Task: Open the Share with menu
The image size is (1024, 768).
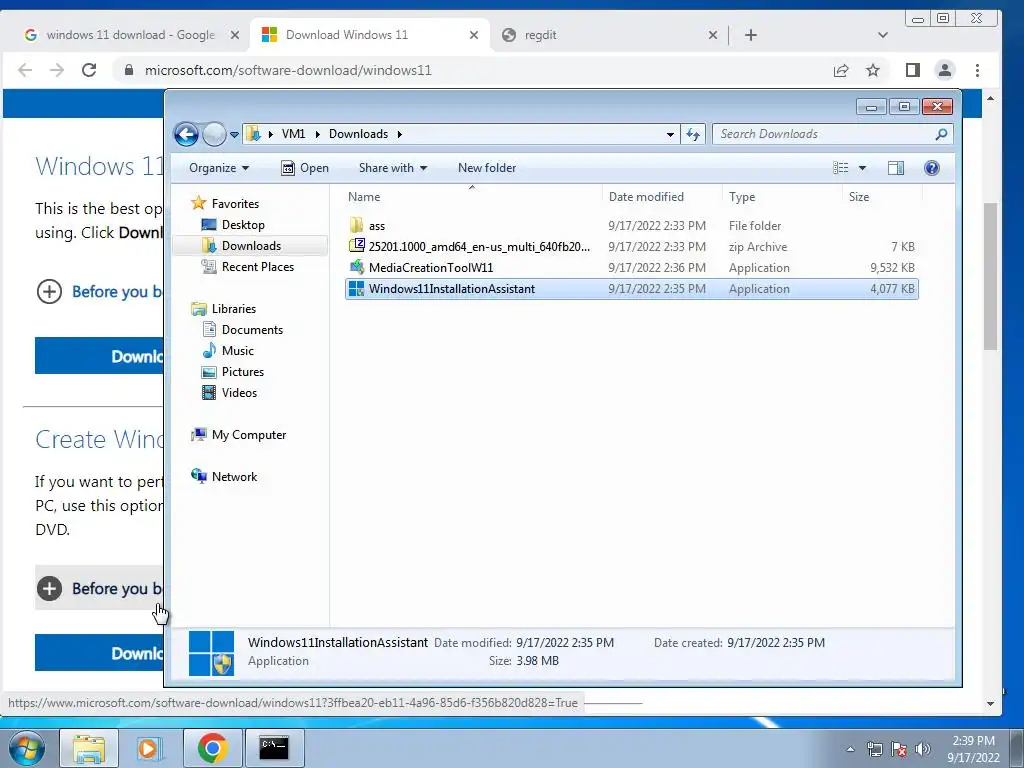Action: 392,168
